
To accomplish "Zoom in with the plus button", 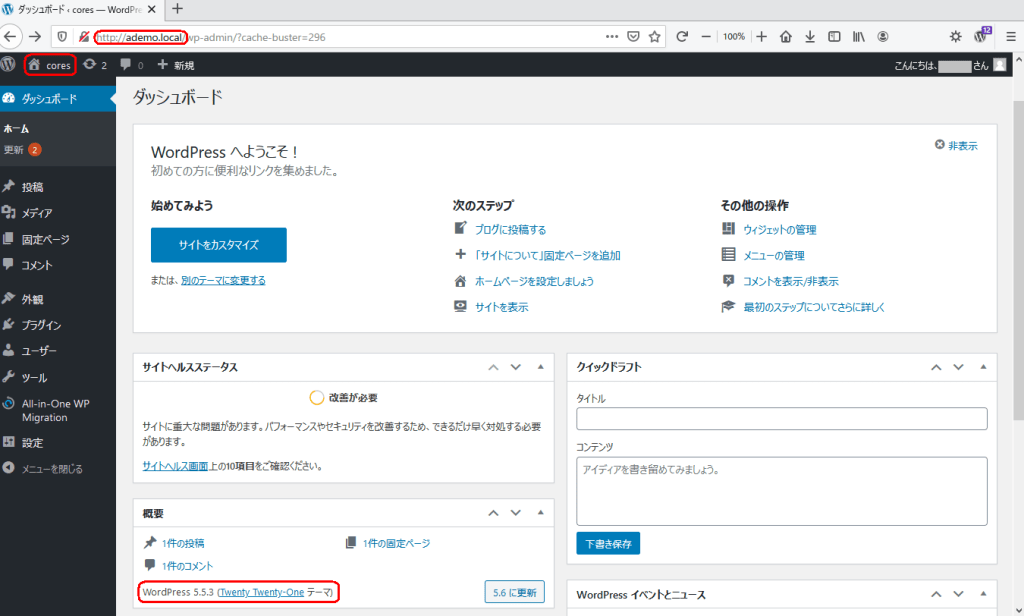I will click(761, 37).
